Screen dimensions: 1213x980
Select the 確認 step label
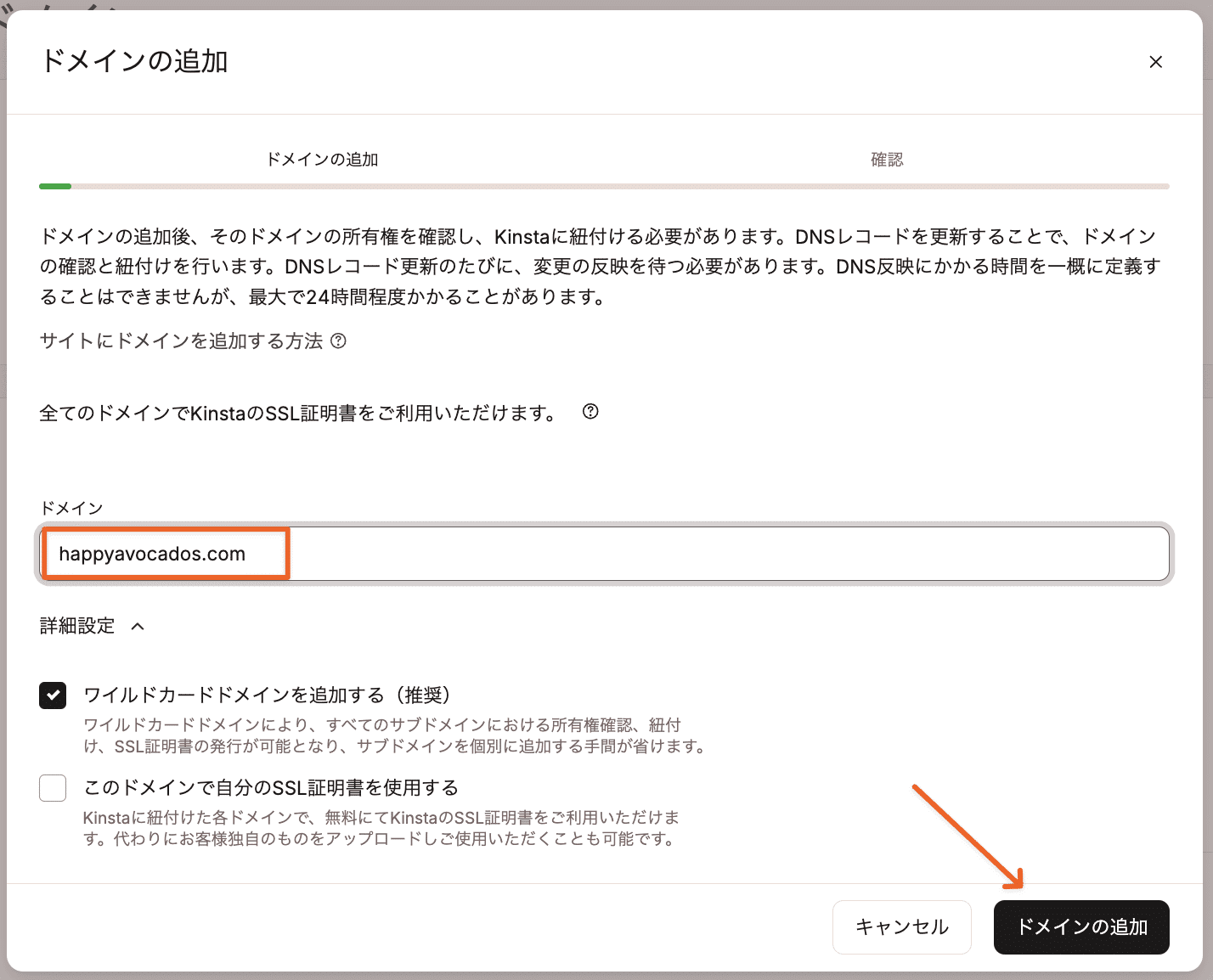click(888, 159)
